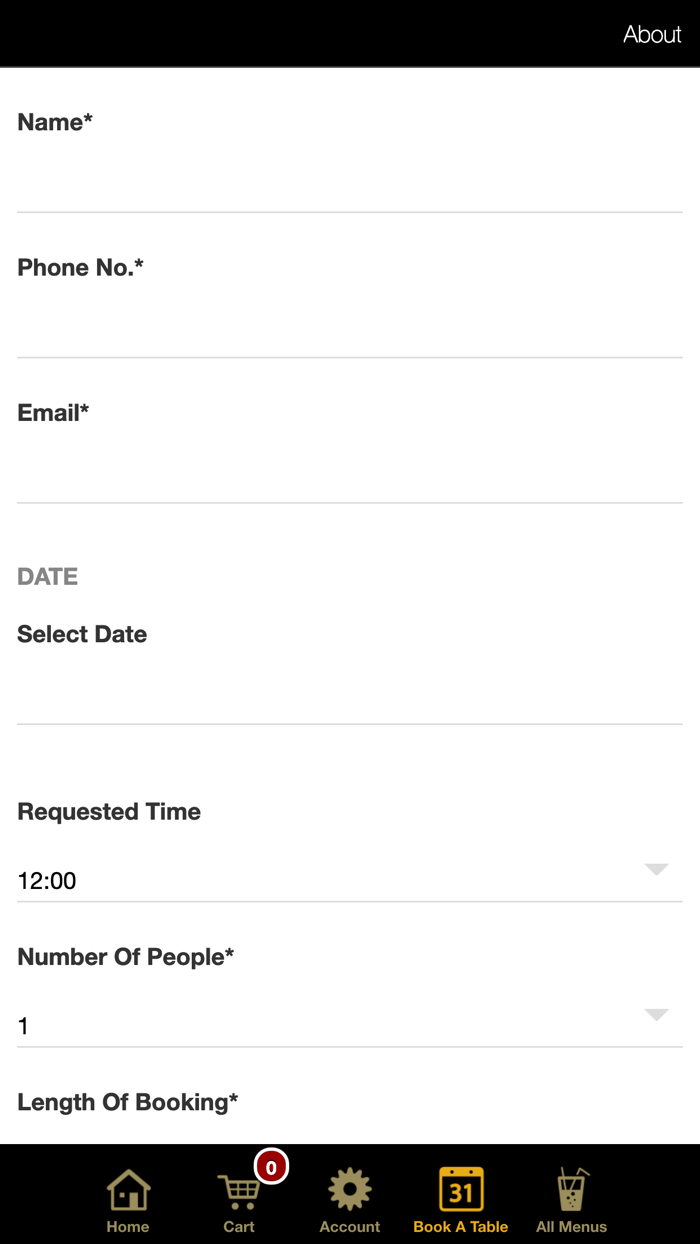Open the shopping Cart icon
The width and height of the screenshot is (700, 1244).
click(x=238, y=1190)
